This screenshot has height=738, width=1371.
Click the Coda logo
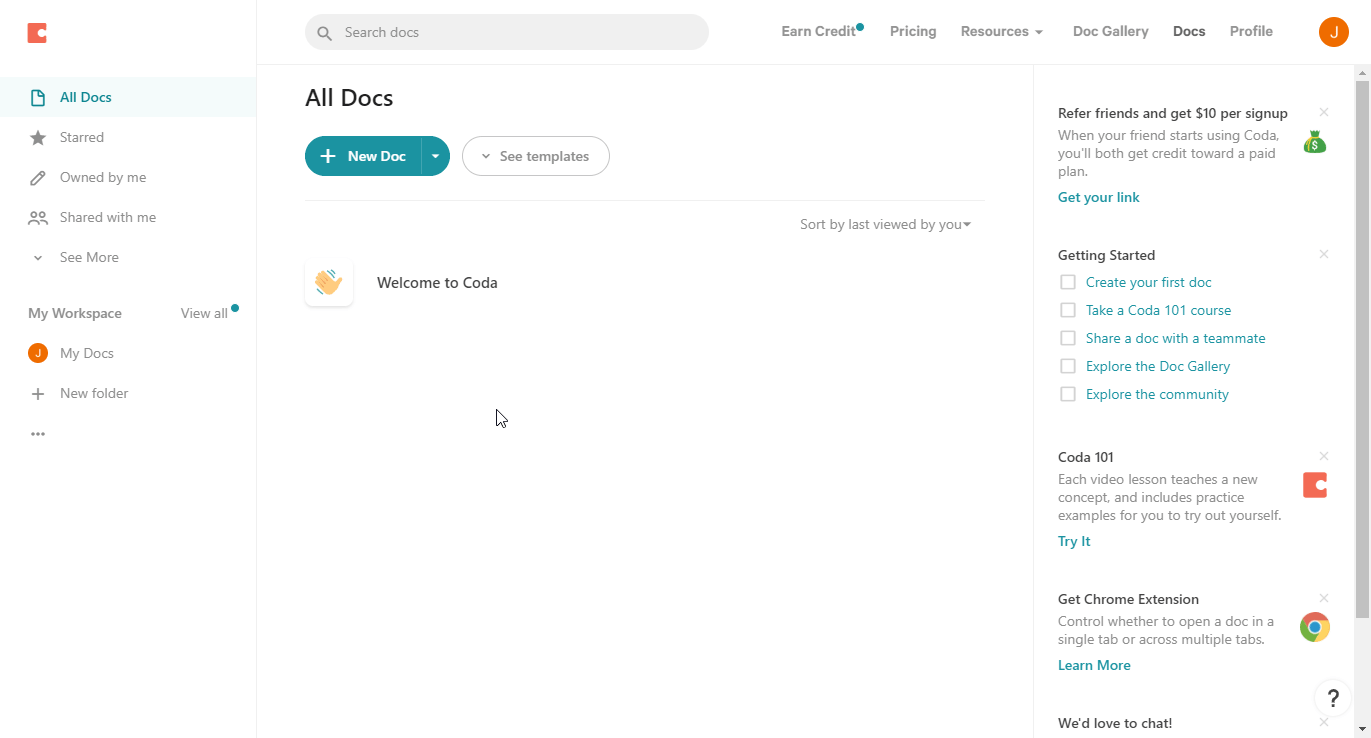pyautogui.click(x=36, y=32)
